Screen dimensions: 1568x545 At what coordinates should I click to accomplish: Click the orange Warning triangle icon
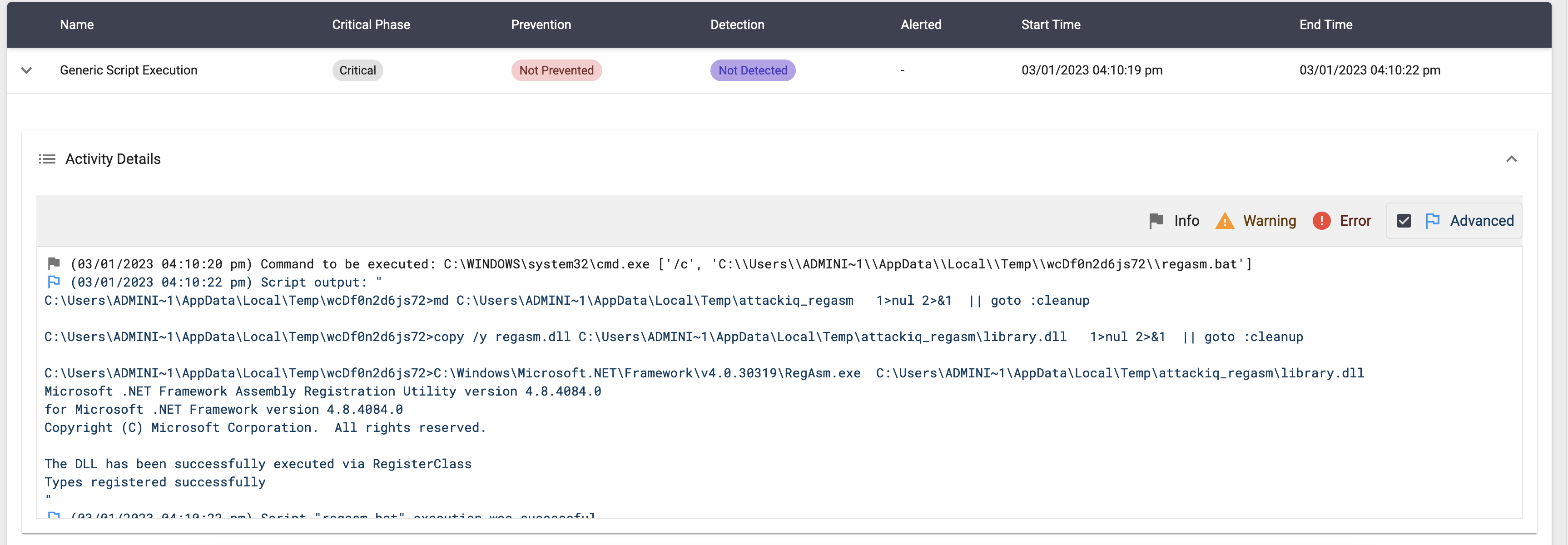coord(1224,220)
